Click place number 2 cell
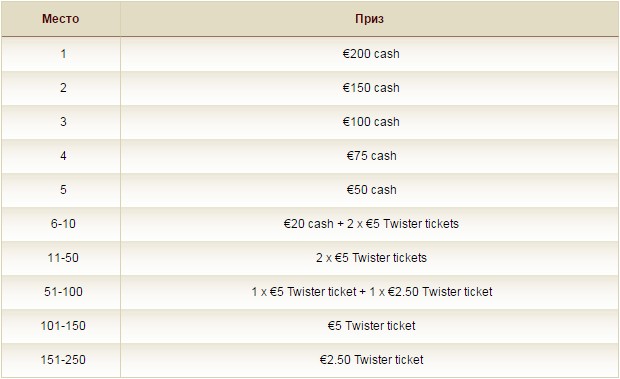The width and height of the screenshot is (620, 379). pos(61,88)
